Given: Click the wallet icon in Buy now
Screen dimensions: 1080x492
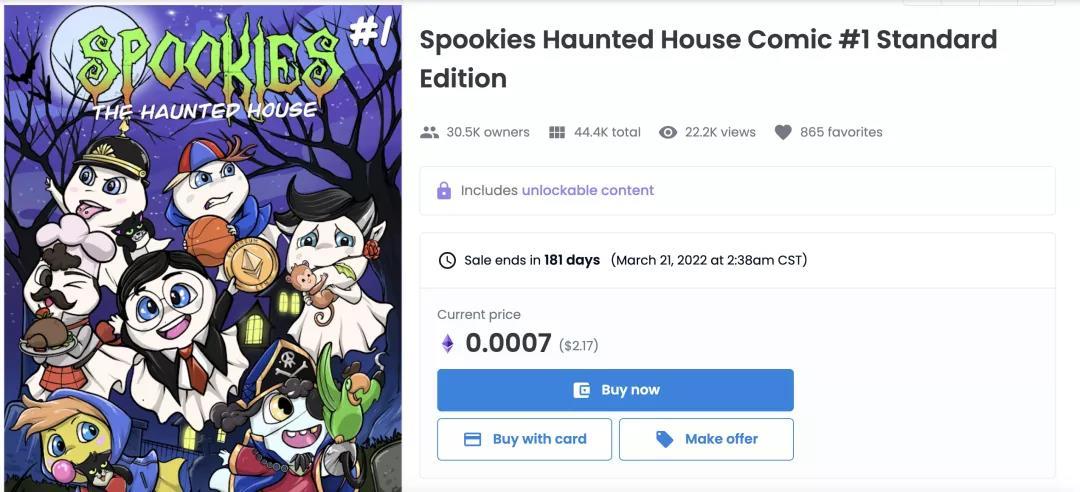Looking at the screenshot, I should (x=581, y=390).
